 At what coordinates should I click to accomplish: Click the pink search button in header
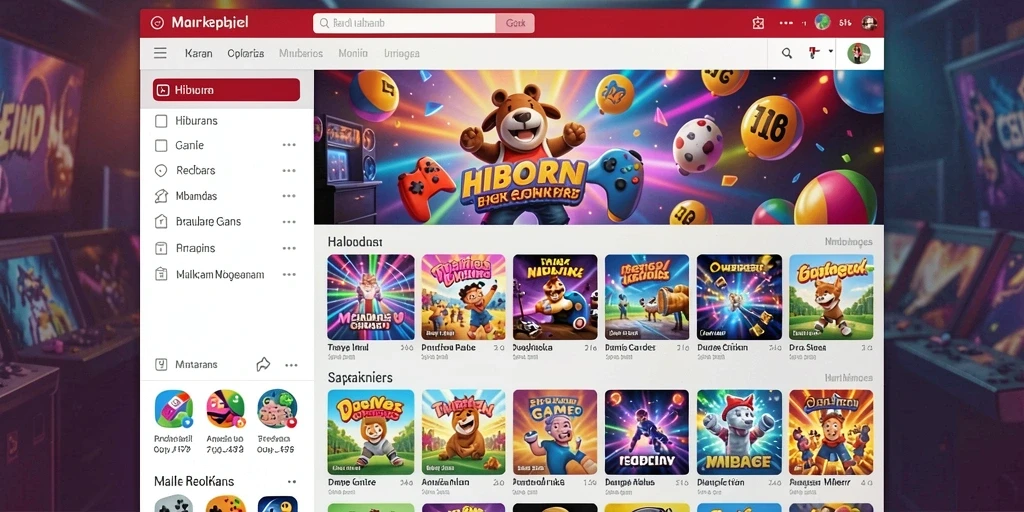(515, 24)
